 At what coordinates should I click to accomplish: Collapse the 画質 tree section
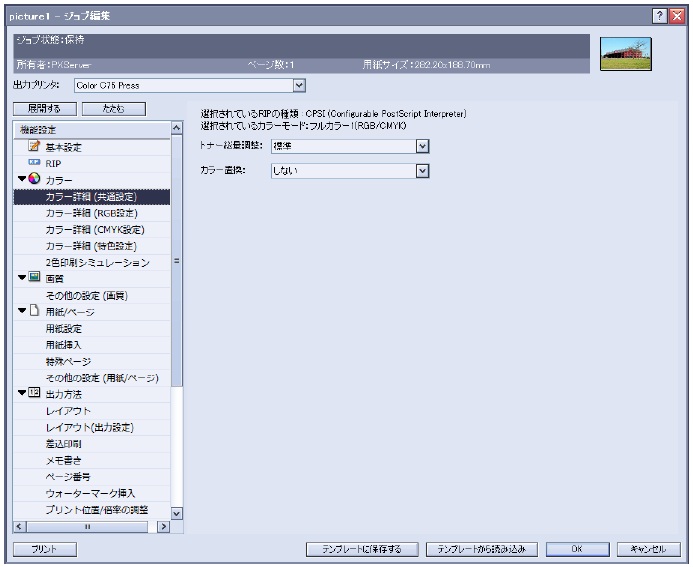point(21,278)
